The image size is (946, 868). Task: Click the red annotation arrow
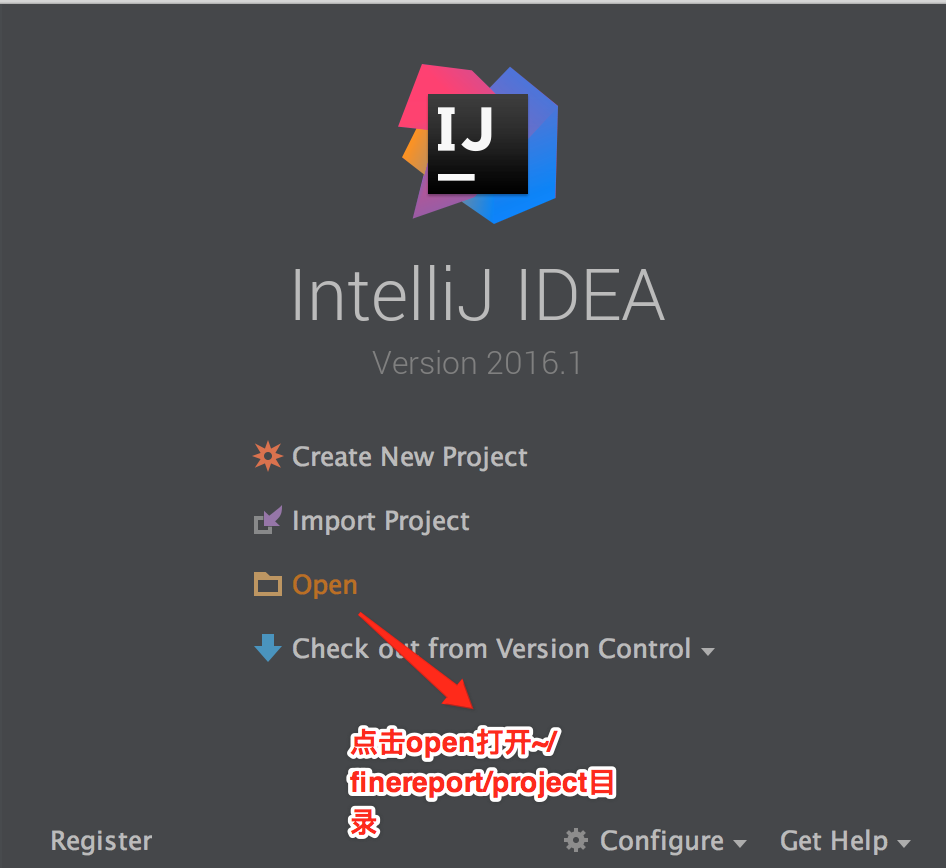pos(416,661)
